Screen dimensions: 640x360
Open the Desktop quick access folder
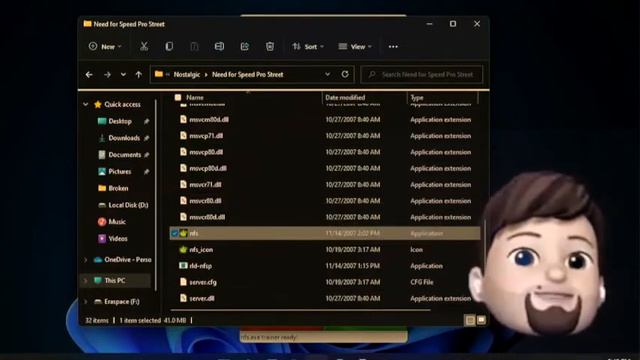tap(120, 121)
